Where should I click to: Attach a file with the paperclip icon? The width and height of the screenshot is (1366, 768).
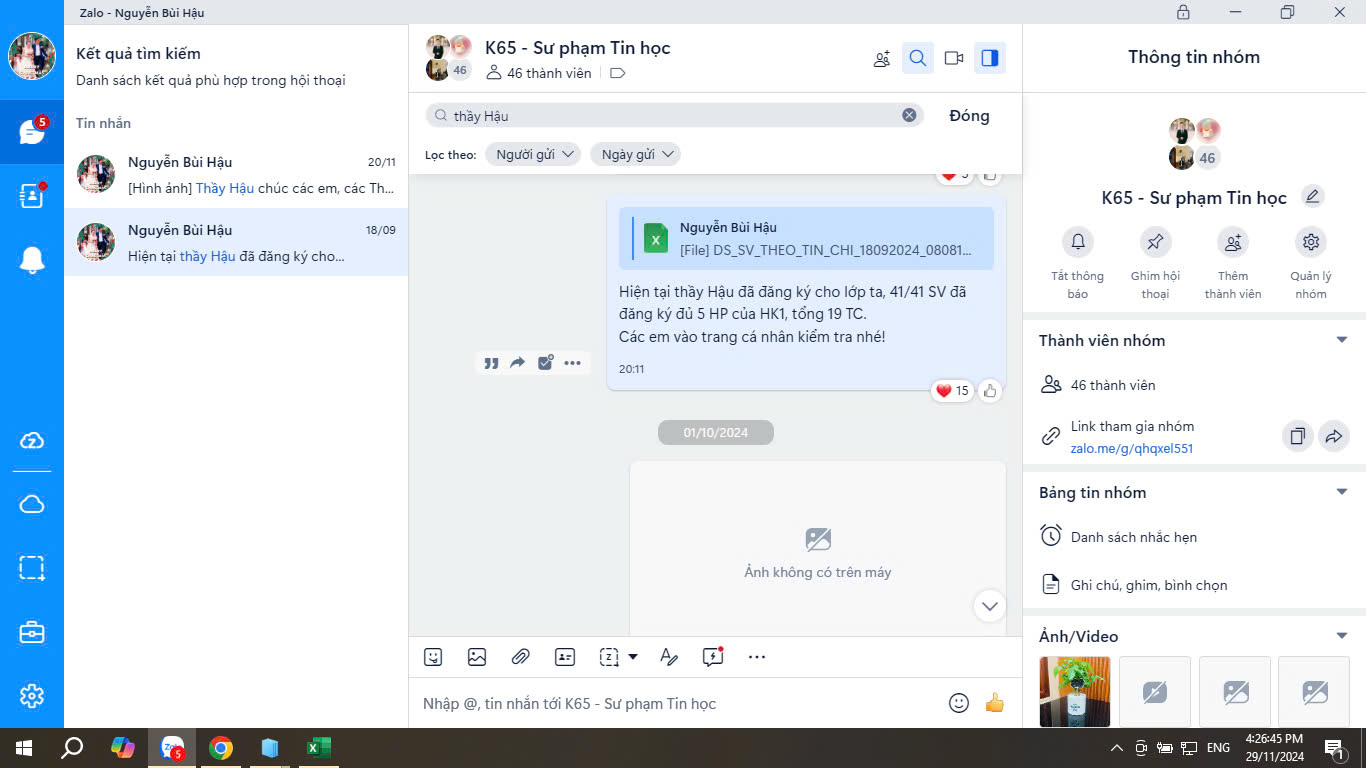pyautogui.click(x=520, y=657)
